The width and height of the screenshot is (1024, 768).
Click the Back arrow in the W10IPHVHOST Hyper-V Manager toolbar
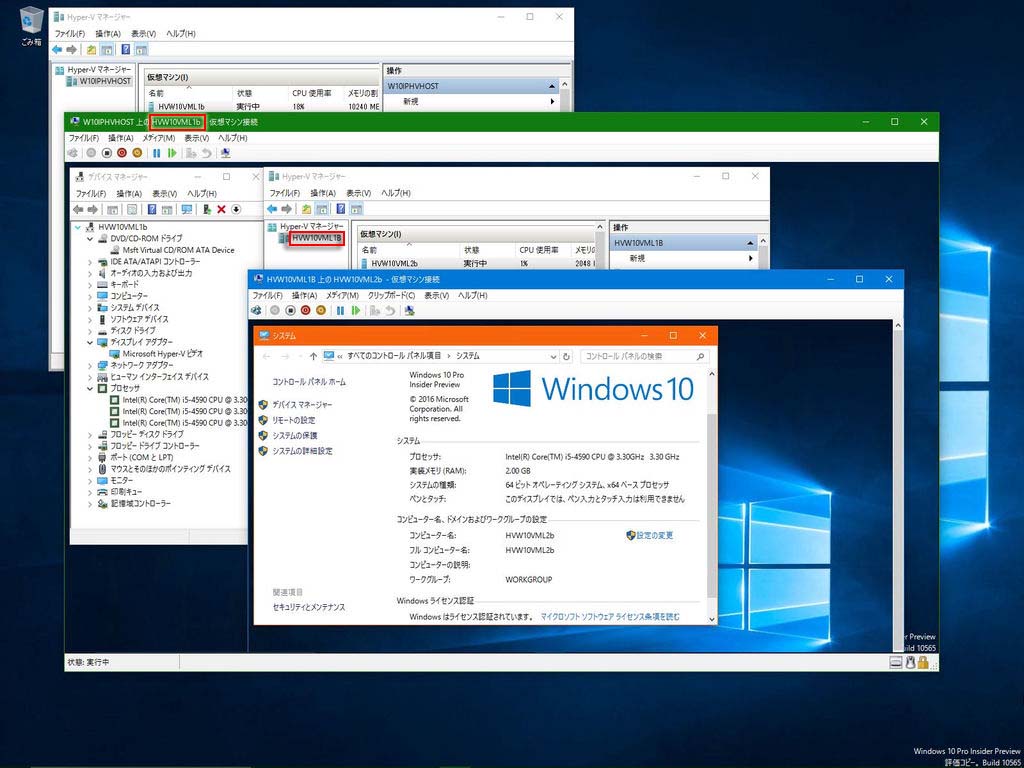tap(57, 50)
